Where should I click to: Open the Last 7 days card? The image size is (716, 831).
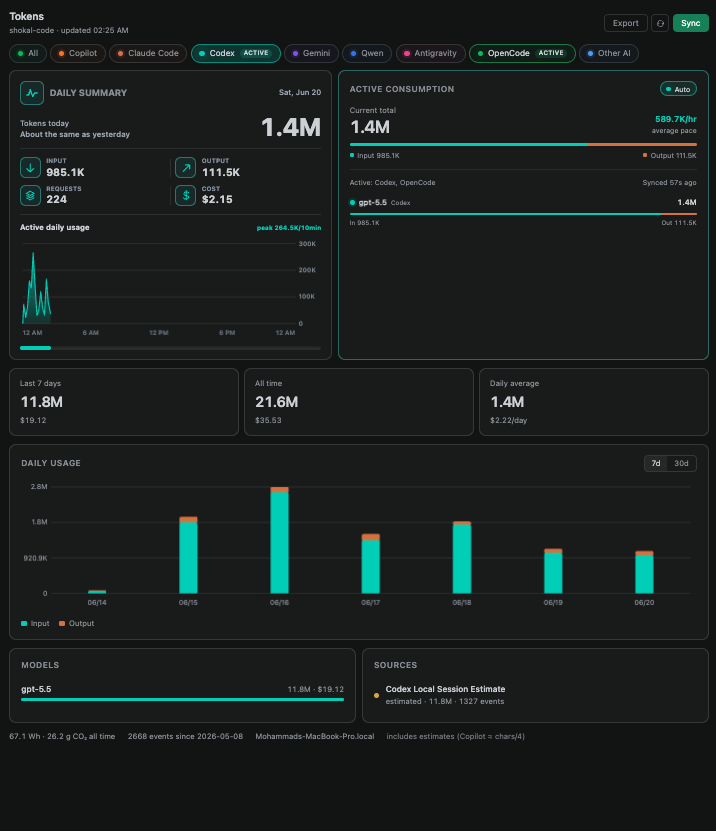124,402
